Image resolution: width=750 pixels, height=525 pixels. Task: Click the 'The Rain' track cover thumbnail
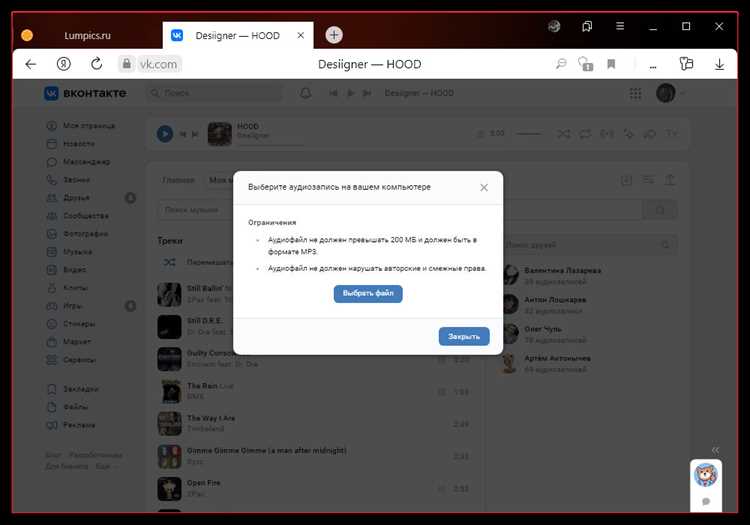[x=169, y=391]
